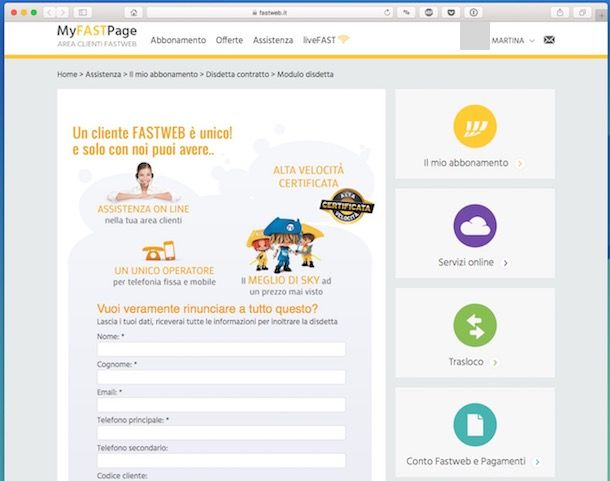Click 'Modulo disdetta' breadcrumb text

coord(305,74)
